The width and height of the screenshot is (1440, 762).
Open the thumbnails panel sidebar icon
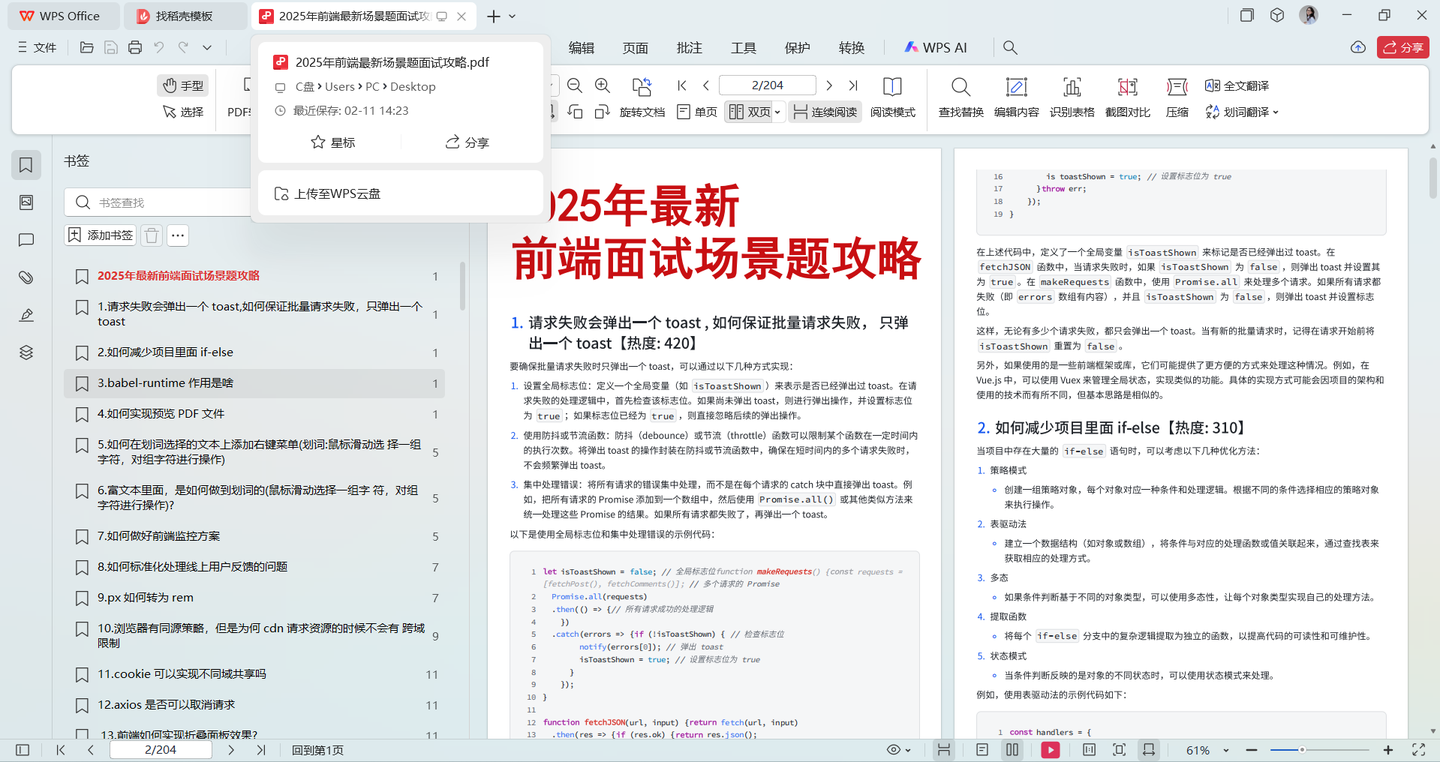pos(26,202)
